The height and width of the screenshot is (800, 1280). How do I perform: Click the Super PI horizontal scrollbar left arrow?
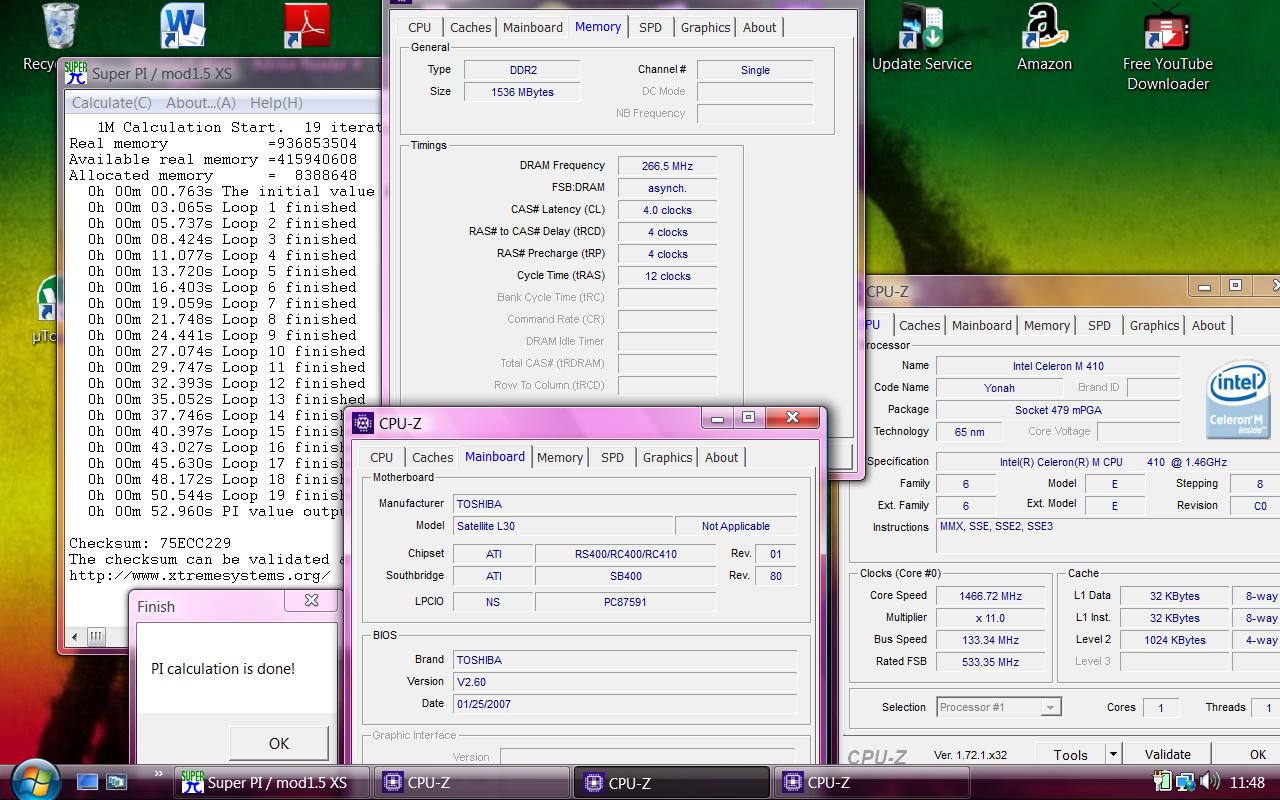(x=74, y=636)
